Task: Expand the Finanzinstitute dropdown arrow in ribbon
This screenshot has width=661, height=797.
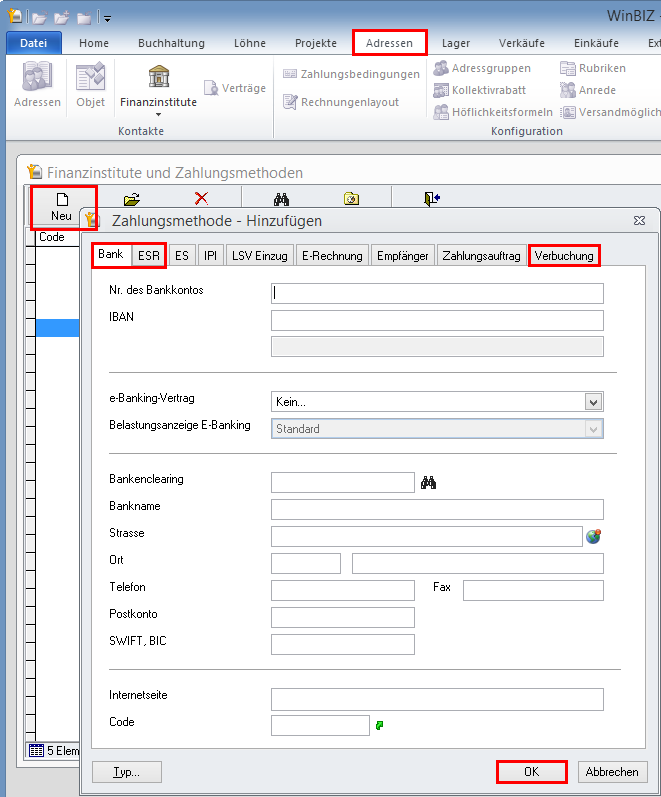Action: (158, 115)
